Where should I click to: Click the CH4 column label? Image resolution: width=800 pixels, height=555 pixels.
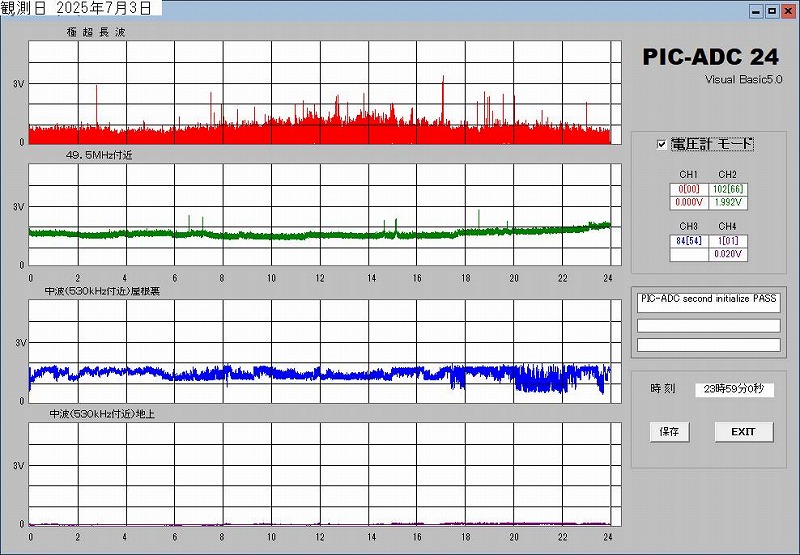coord(728,226)
